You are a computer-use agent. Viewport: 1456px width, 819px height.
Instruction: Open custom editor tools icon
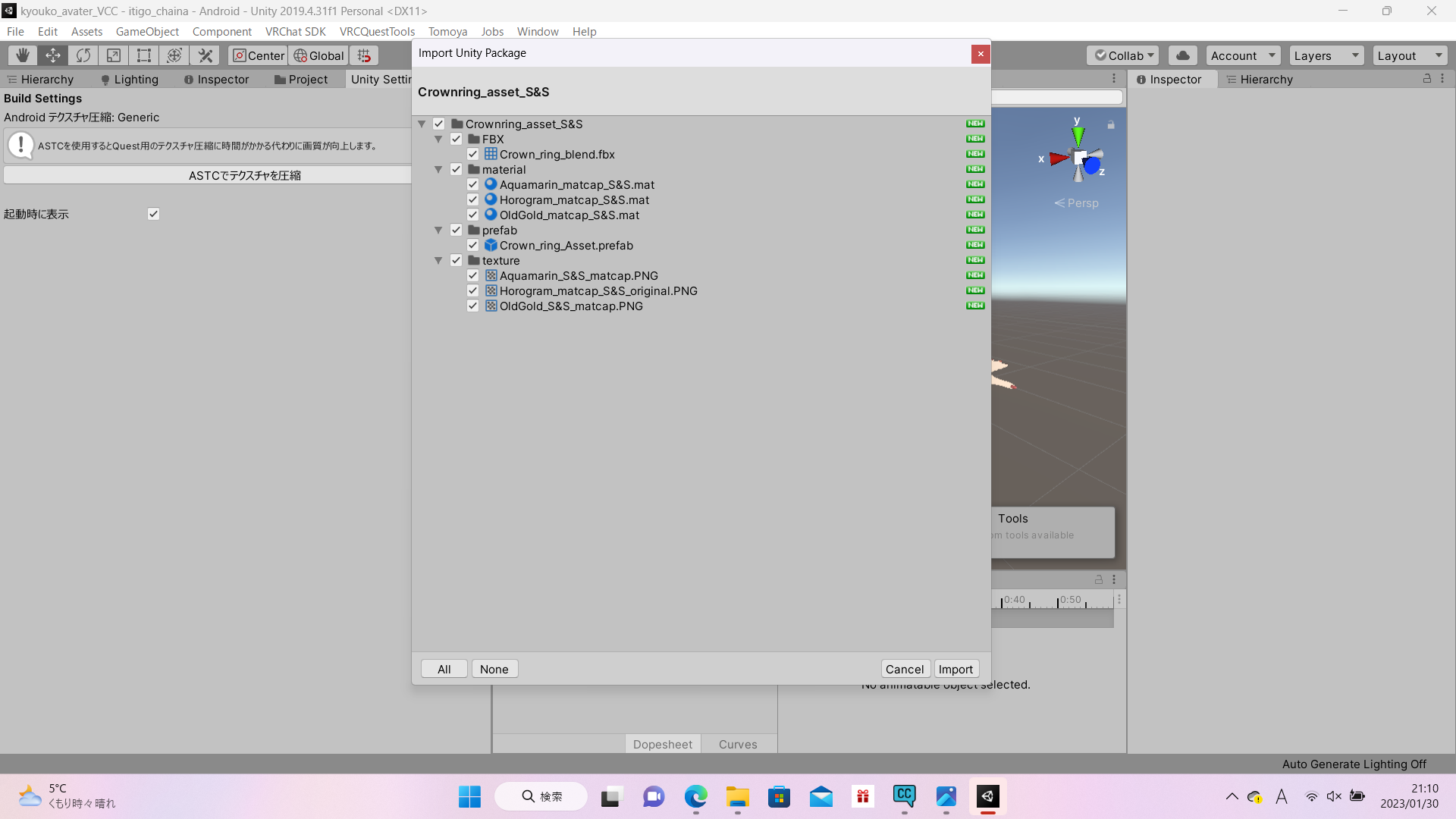point(206,55)
